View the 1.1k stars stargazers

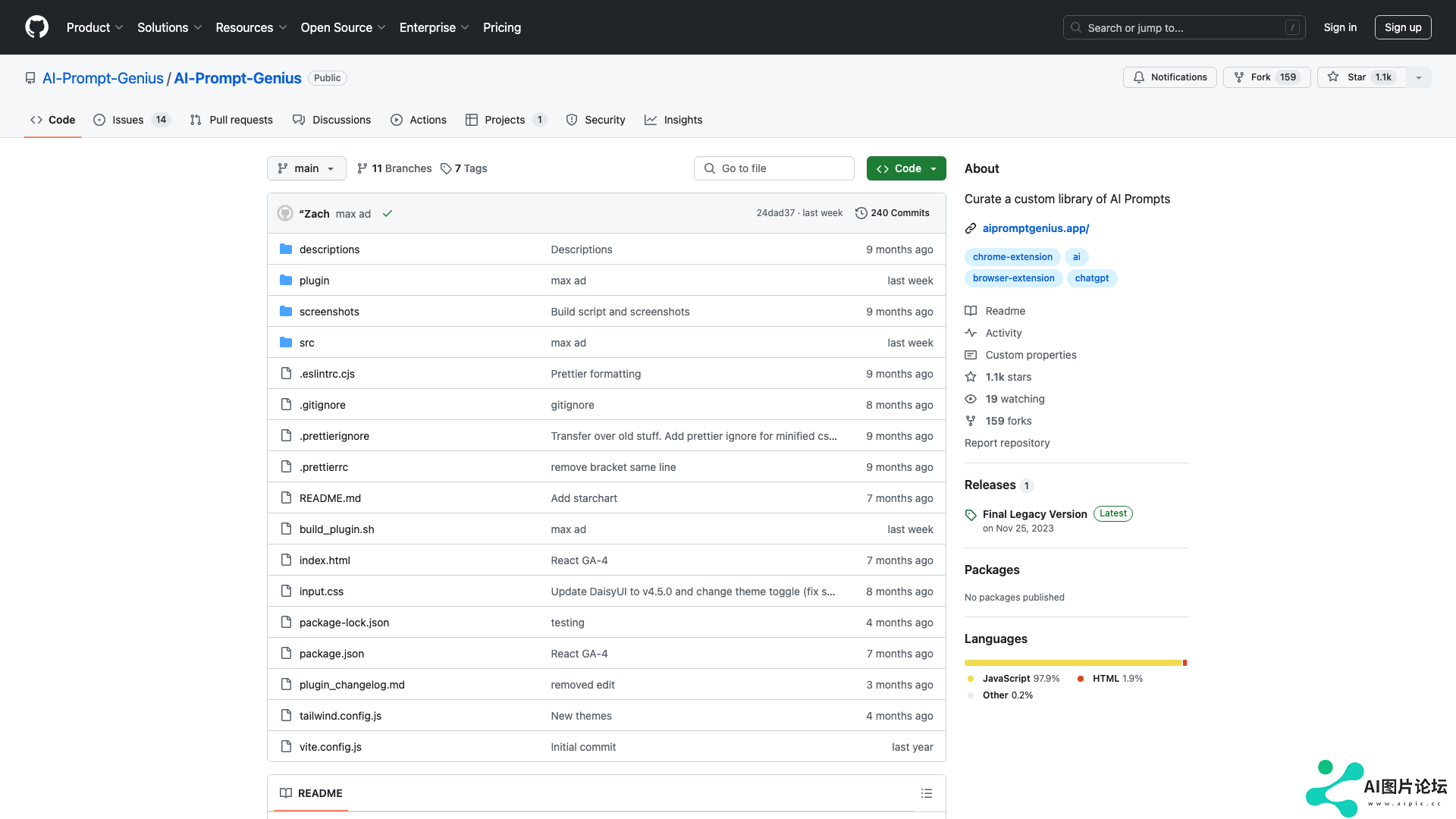pos(998,377)
